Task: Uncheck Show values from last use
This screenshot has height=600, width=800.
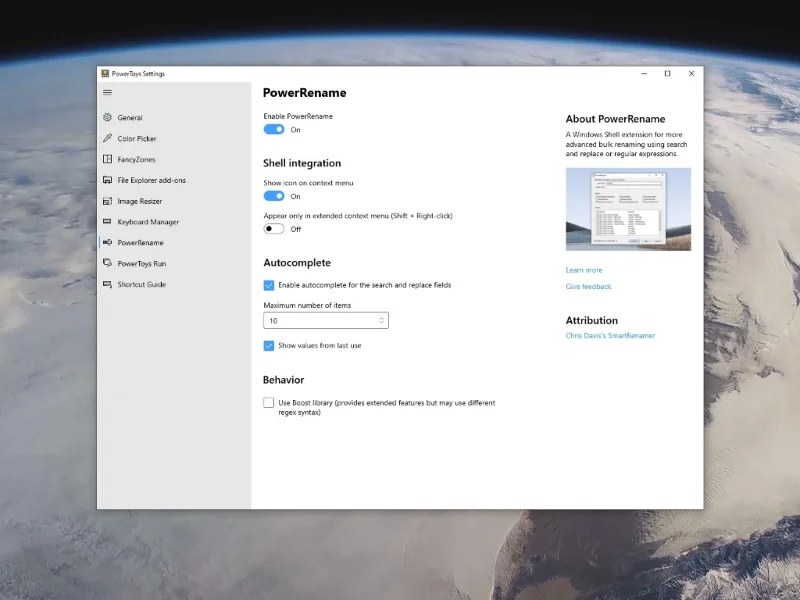Action: [269, 345]
